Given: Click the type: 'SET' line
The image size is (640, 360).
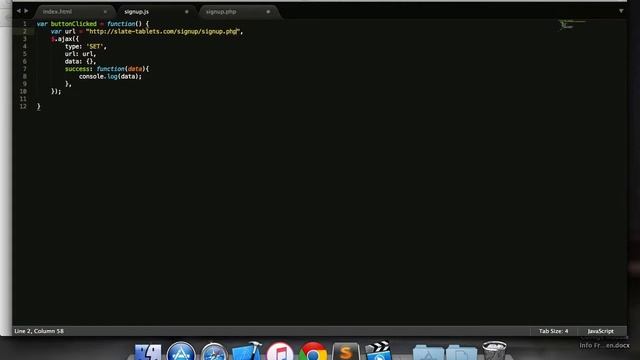Looking at the screenshot, I should [85, 47].
